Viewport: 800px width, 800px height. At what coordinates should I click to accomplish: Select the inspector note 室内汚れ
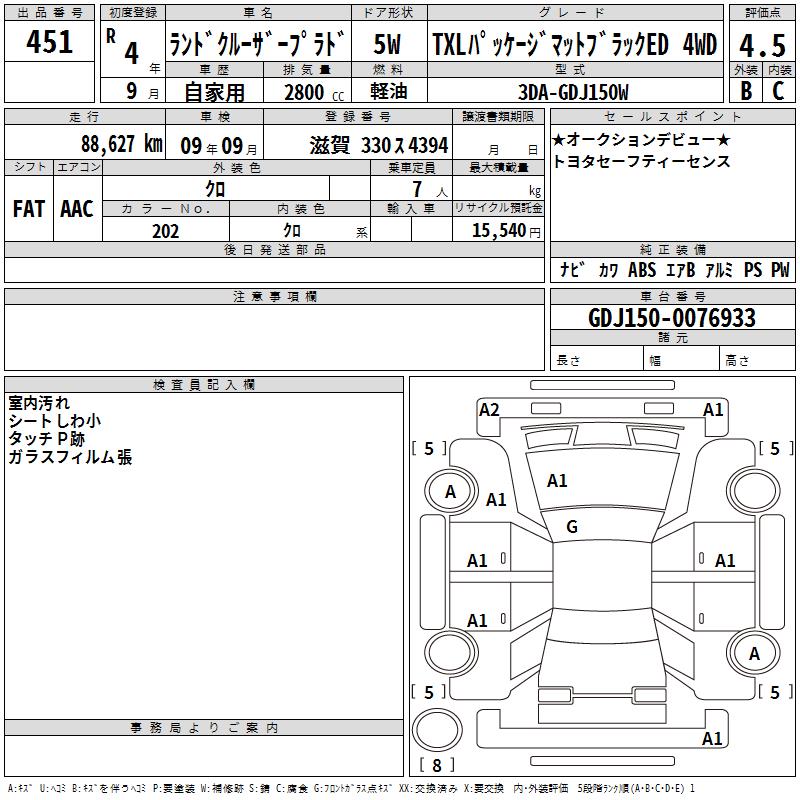(x=39, y=403)
